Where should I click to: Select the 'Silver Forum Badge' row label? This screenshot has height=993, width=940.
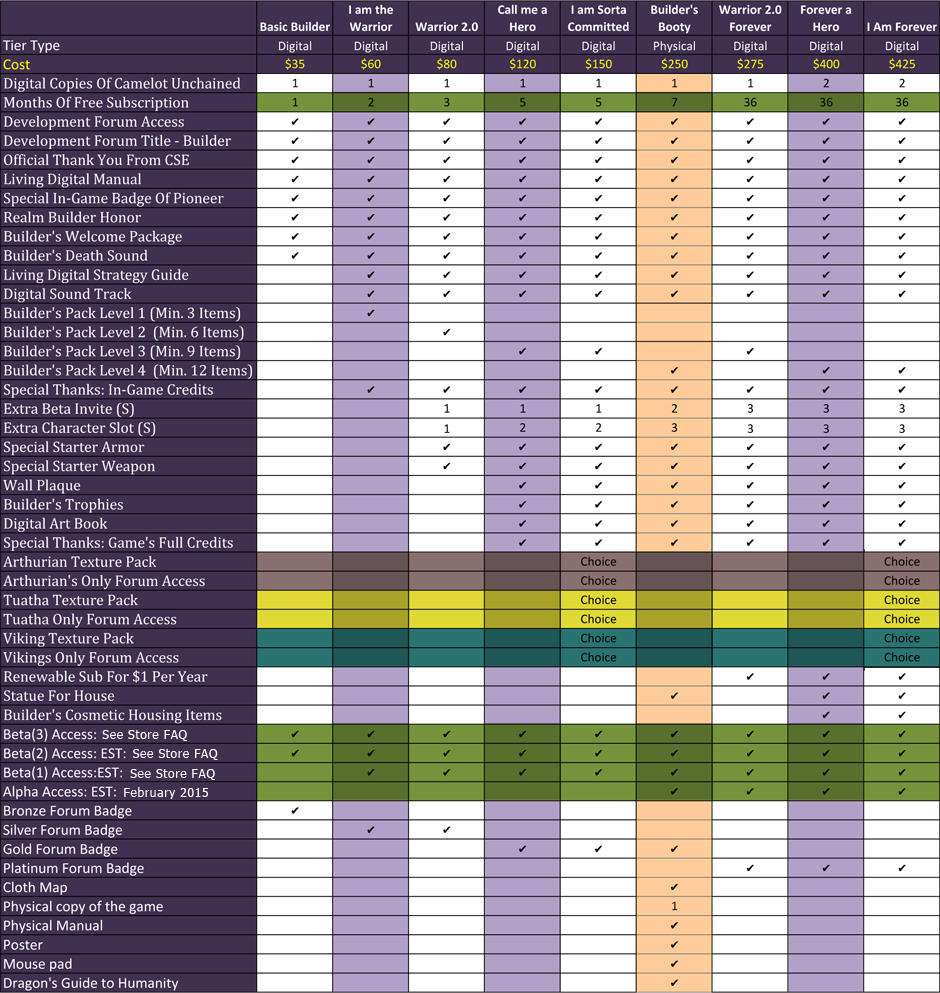click(63, 830)
